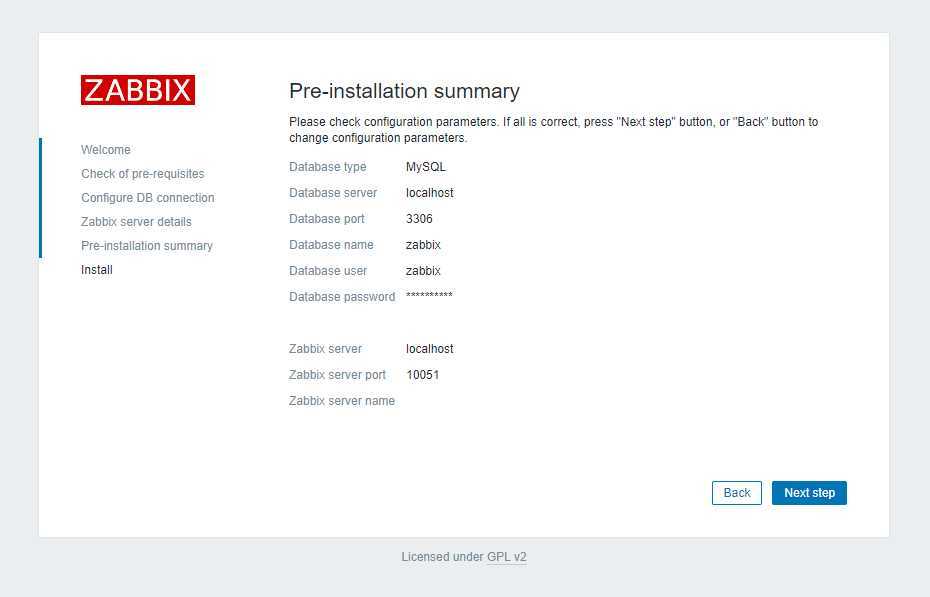Click the MySQL database type value
Viewport: 930px width, 597px height.
(426, 167)
